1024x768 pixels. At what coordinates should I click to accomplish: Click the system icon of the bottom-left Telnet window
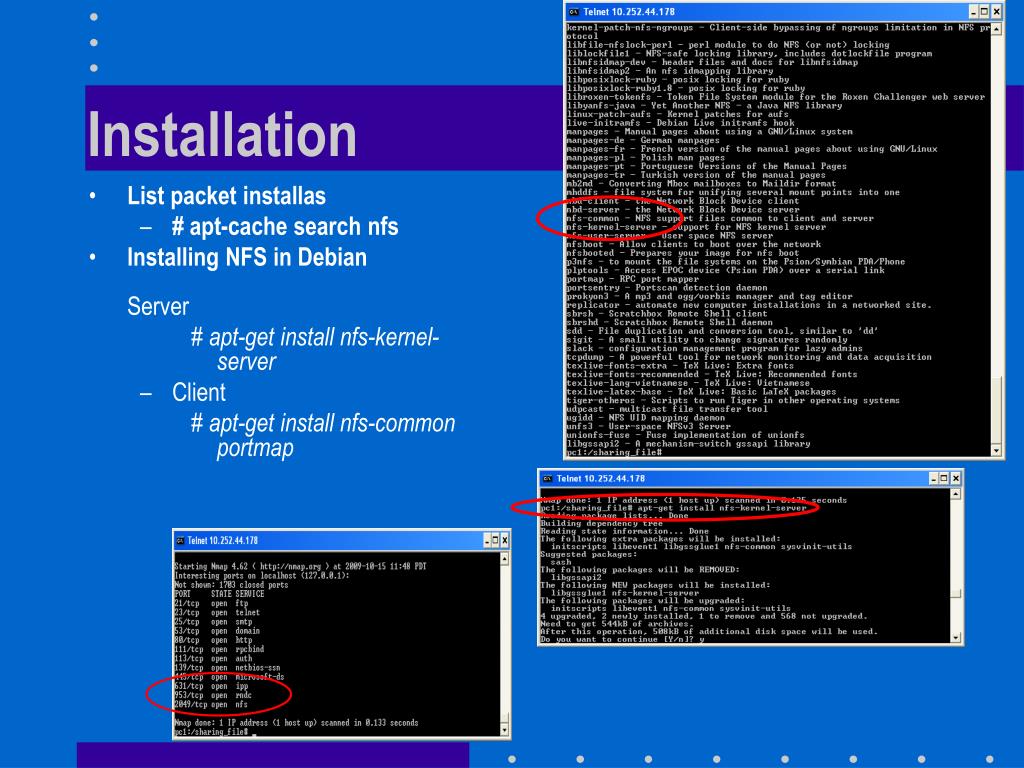pyautogui.click(x=180, y=541)
